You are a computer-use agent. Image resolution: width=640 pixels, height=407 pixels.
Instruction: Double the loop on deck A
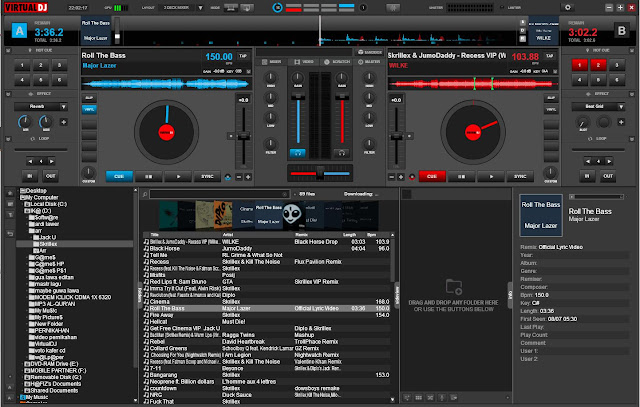51,161
